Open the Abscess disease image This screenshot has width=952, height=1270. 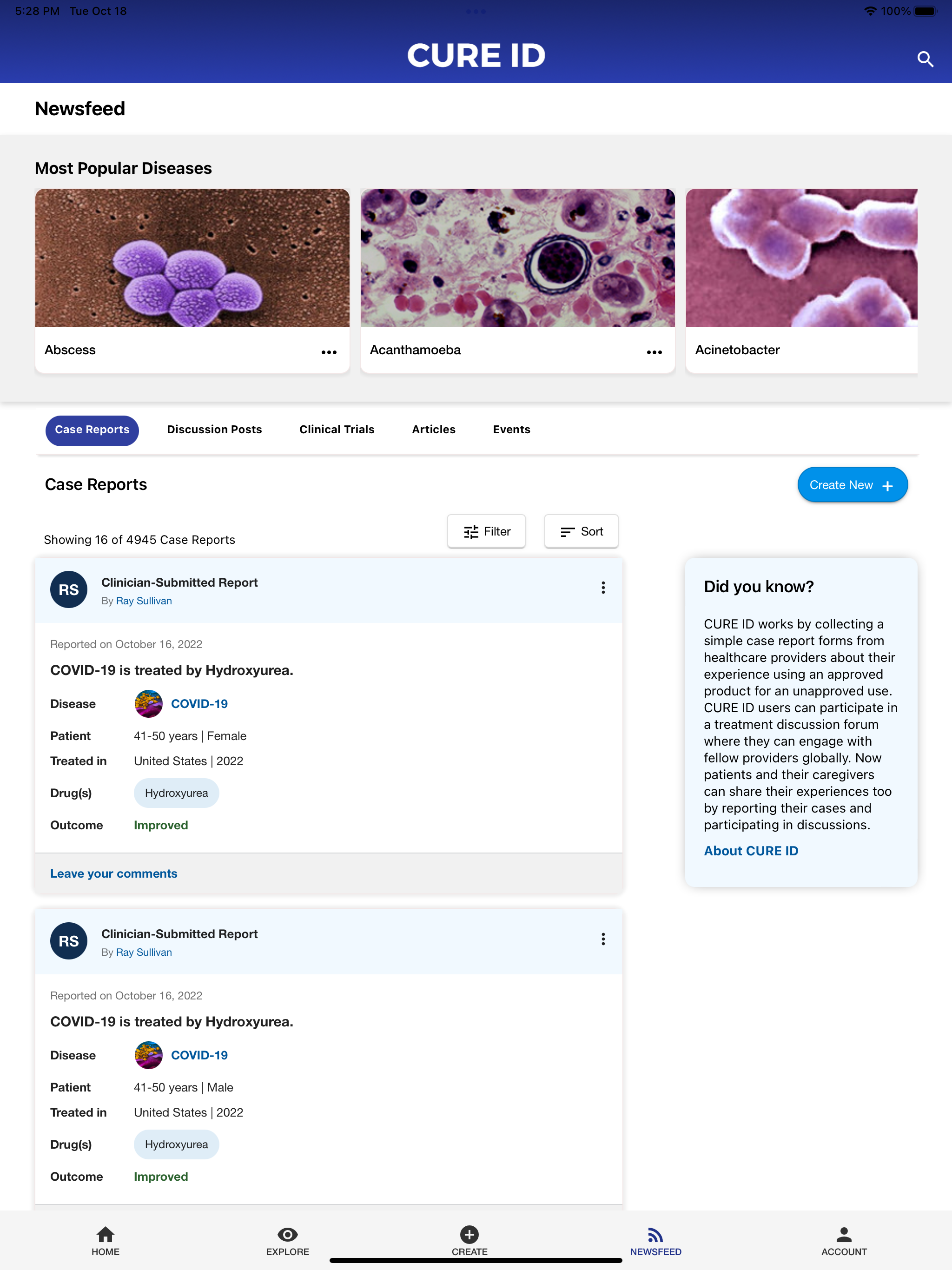pyautogui.click(x=192, y=258)
